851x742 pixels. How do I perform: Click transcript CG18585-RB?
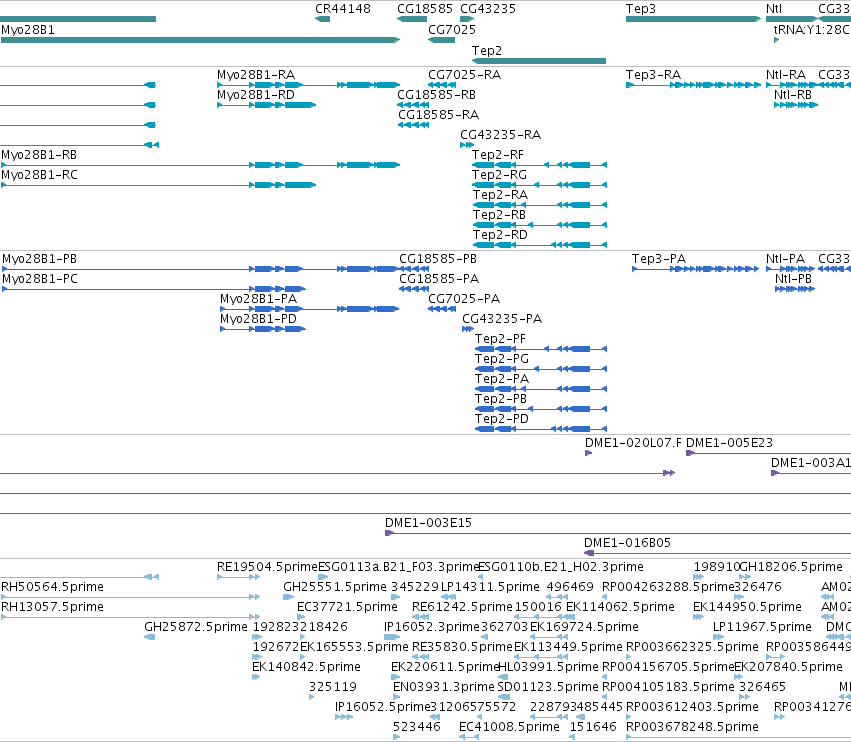click(x=413, y=105)
